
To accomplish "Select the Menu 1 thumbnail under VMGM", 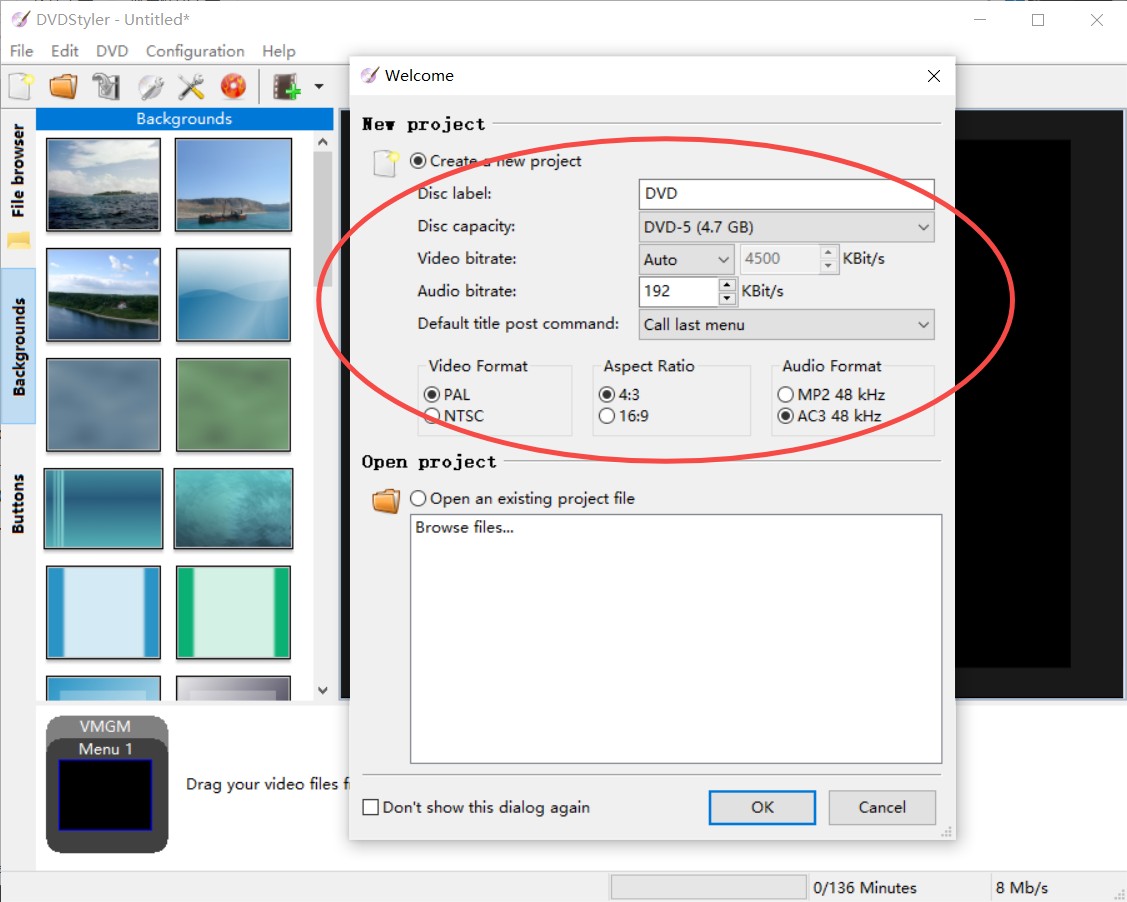I will tap(106, 794).
